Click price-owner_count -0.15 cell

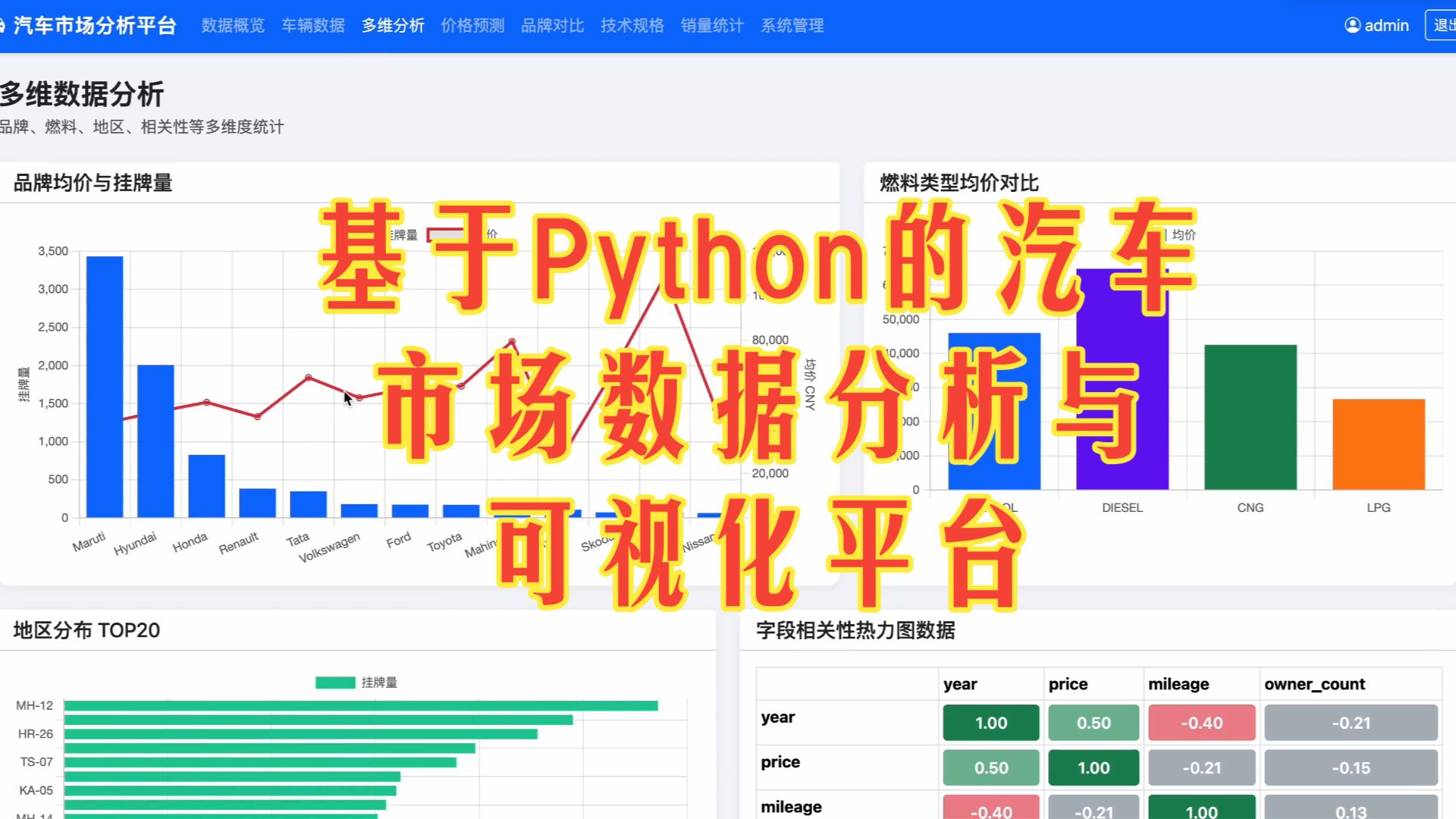pos(1351,767)
